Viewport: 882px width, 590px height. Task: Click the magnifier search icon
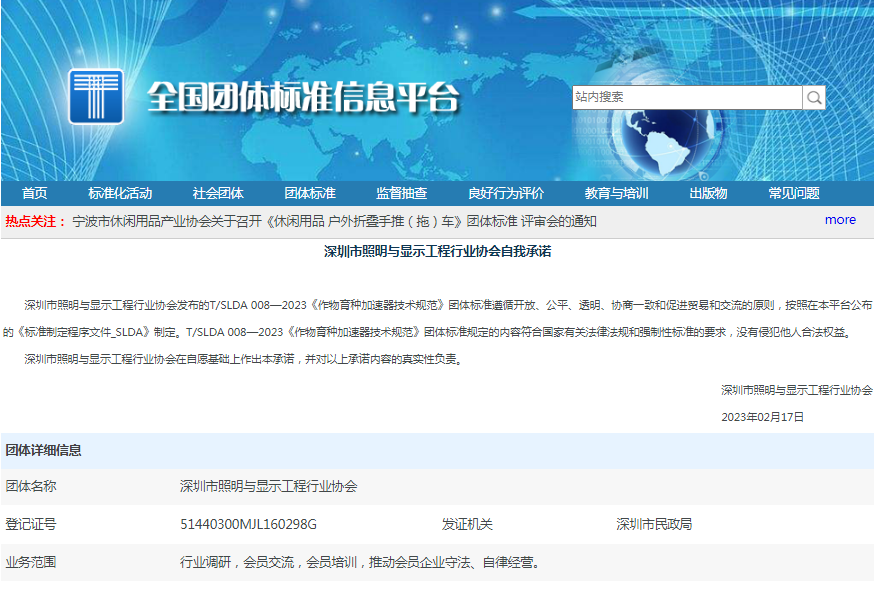pyautogui.click(x=814, y=98)
